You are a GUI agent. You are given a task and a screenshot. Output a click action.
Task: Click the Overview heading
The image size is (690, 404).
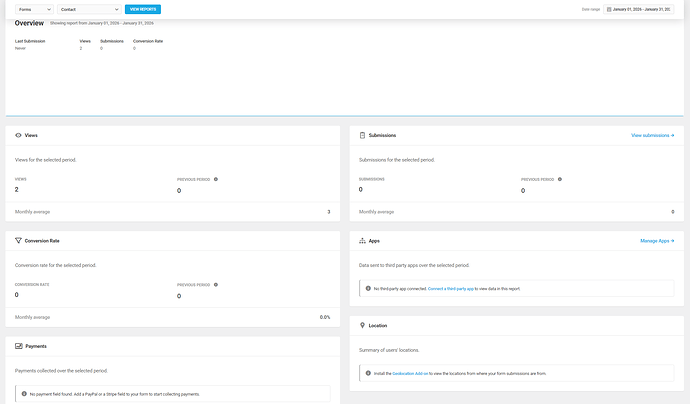coord(29,23)
